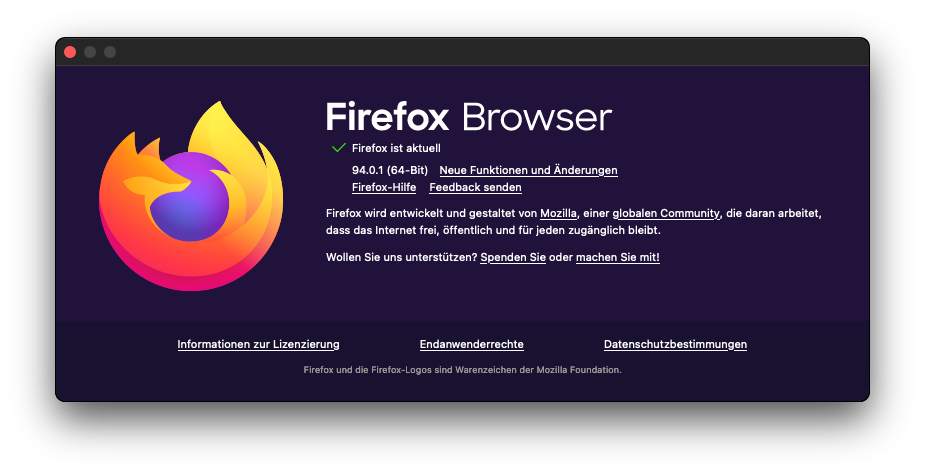Click the Mozilla Foundation trademark notice
Image resolution: width=925 pixels, height=475 pixels.
click(462, 370)
